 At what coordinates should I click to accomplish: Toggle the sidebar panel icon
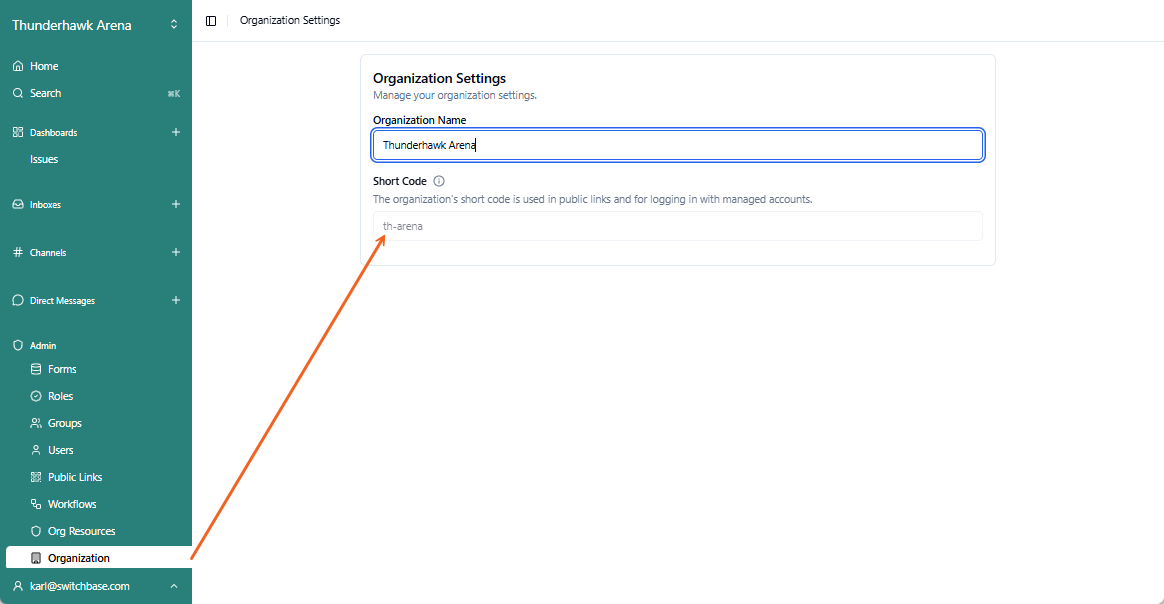pyautogui.click(x=211, y=21)
